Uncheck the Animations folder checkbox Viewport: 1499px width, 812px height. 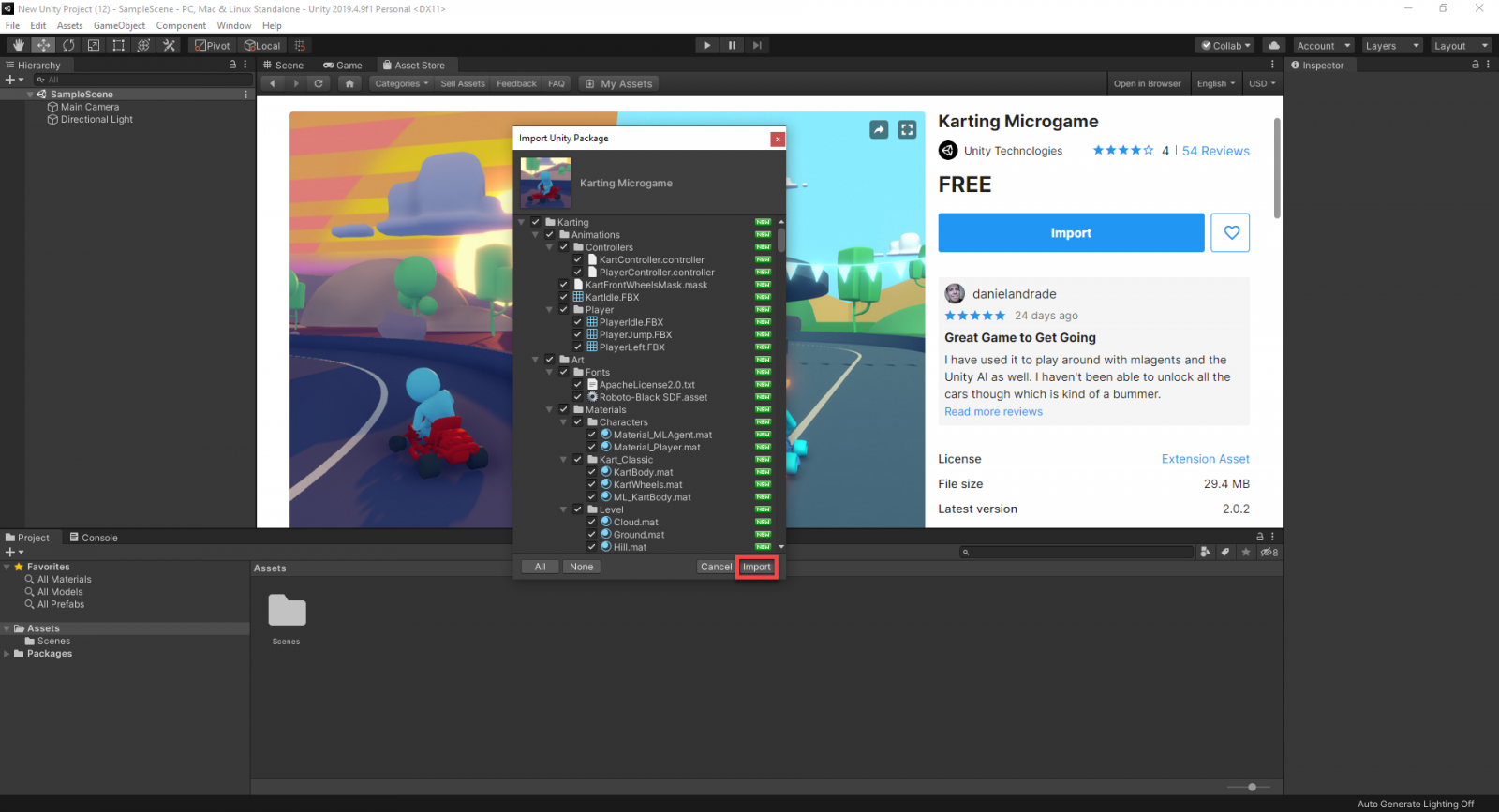(550, 234)
